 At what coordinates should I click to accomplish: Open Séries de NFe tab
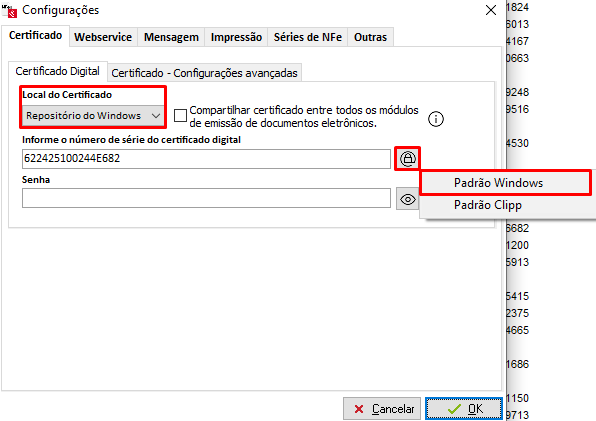308,37
